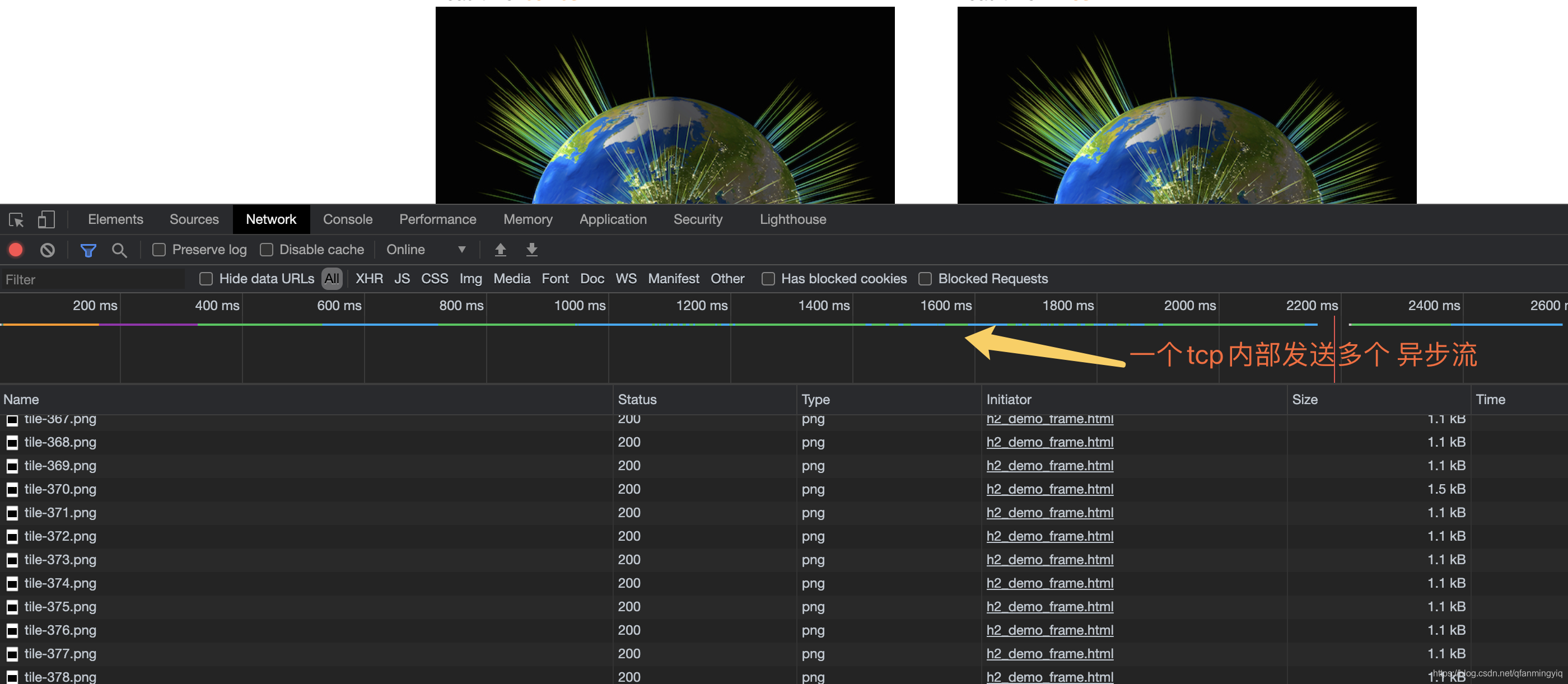Image resolution: width=1568 pixels, height=684 pixels.
Task: Open h2_demo_frame.html initiator for tile-372.png
Action: pos(1049,536)
